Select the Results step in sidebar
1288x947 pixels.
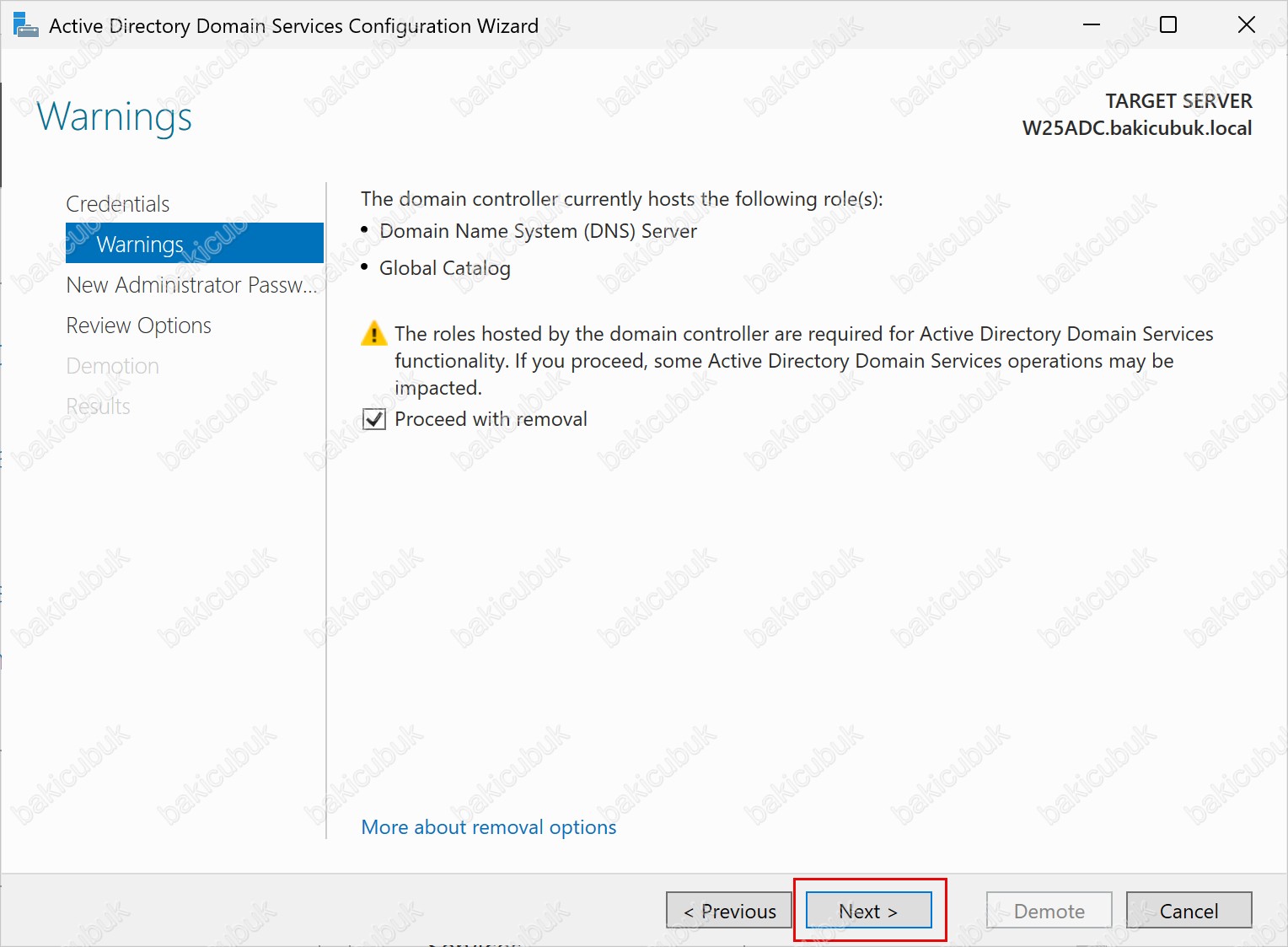(x=99, y=406)
